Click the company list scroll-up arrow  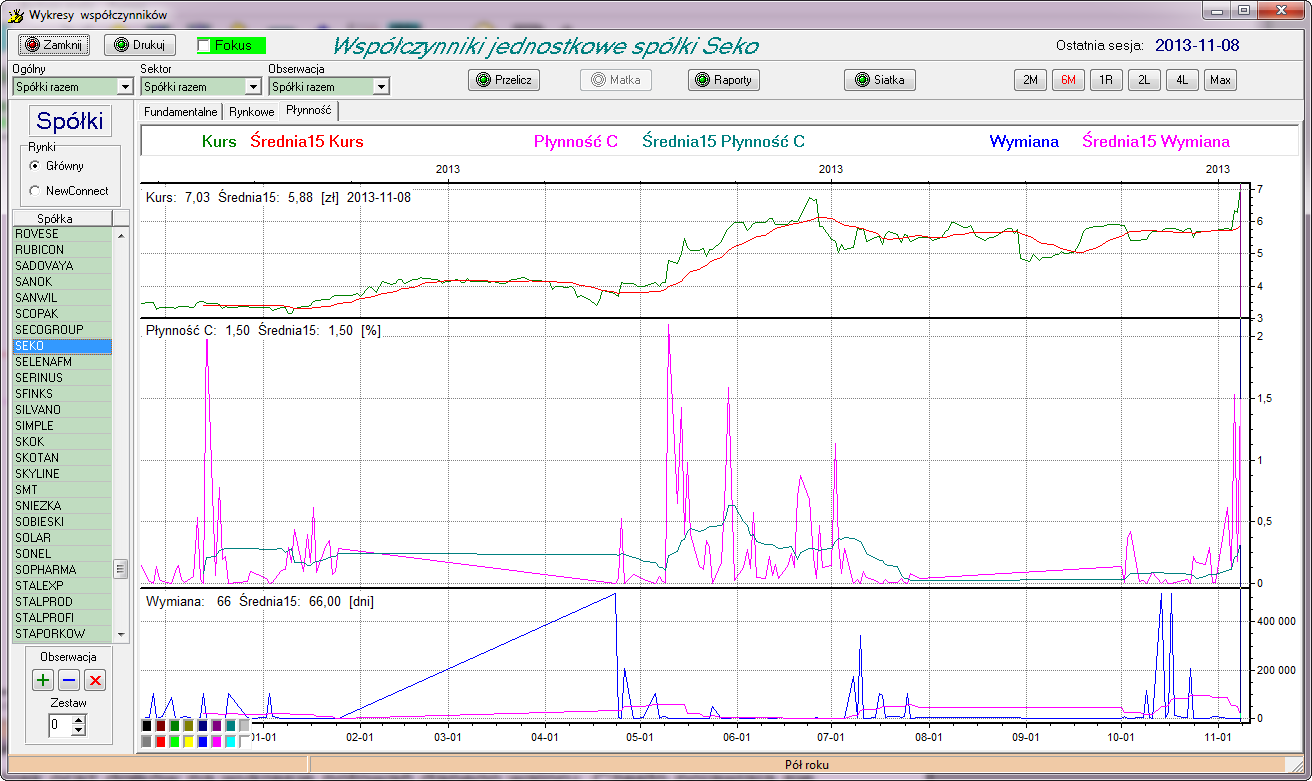point(121,235)
